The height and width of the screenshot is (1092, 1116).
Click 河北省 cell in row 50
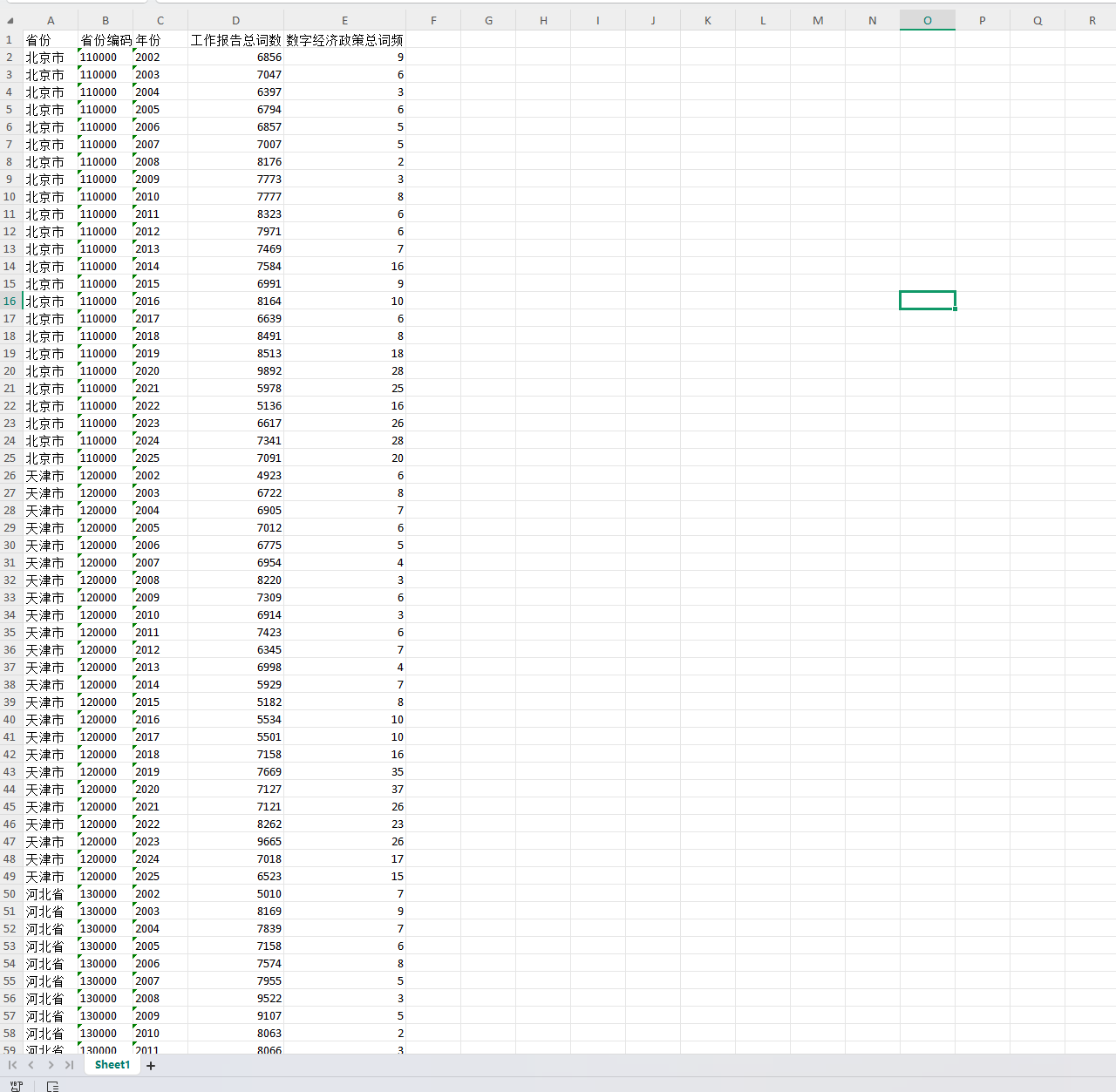[51, 893]
